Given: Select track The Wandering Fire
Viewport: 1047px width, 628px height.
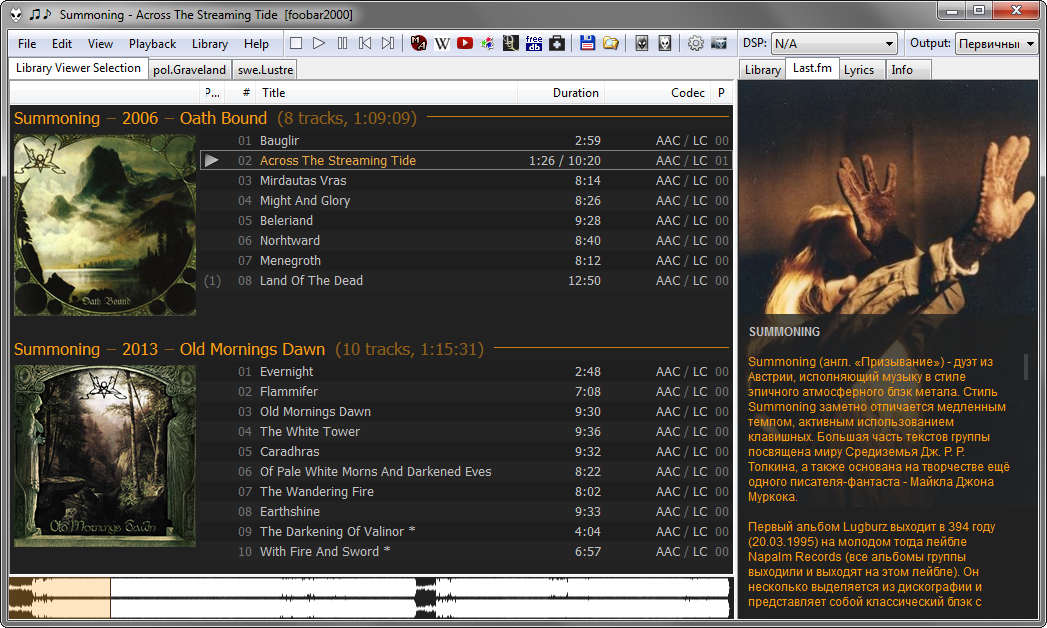Looking at the screenshot, I should click(x=466, y=492).
